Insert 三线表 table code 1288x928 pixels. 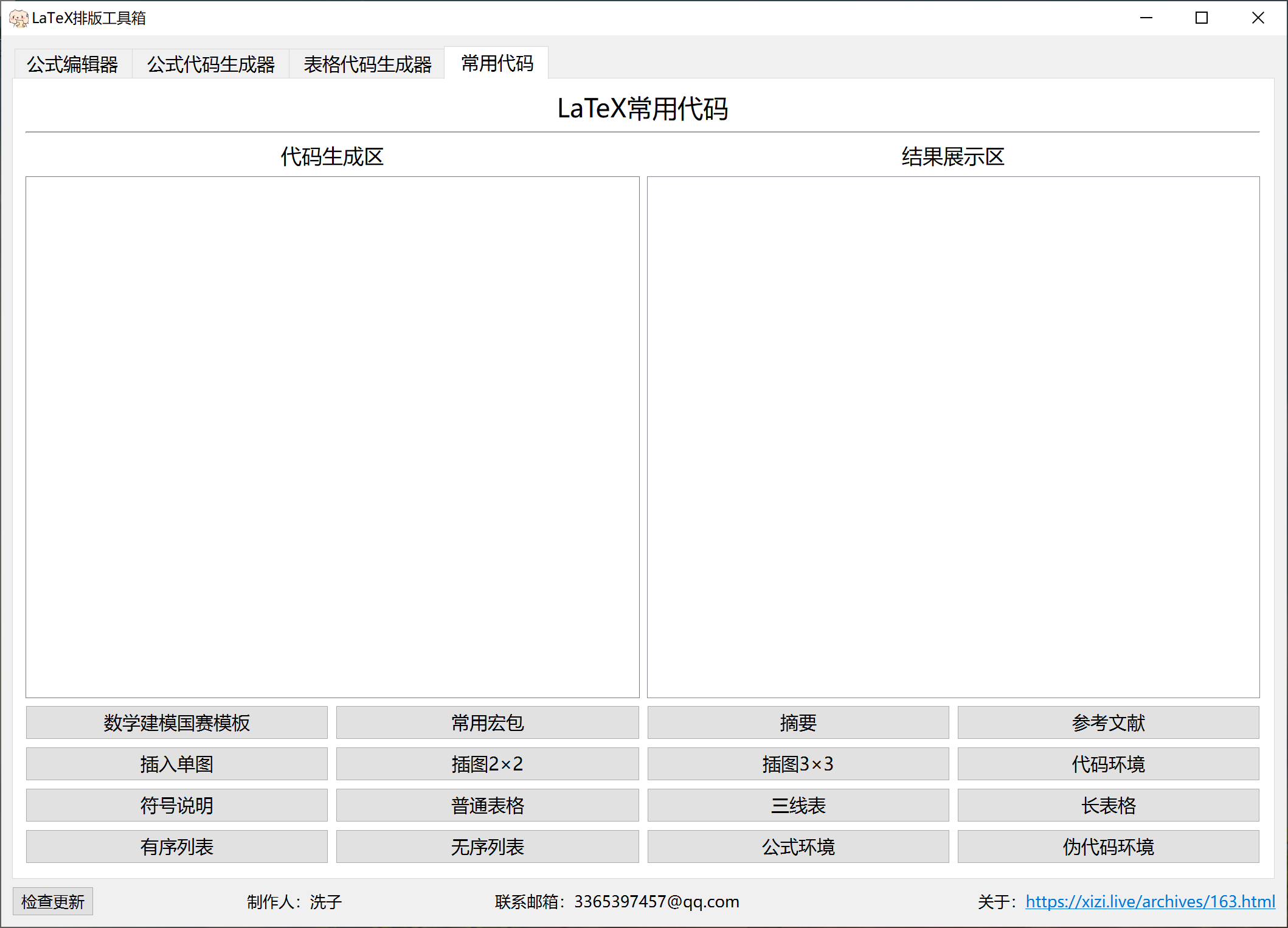(x=798, y=805)
